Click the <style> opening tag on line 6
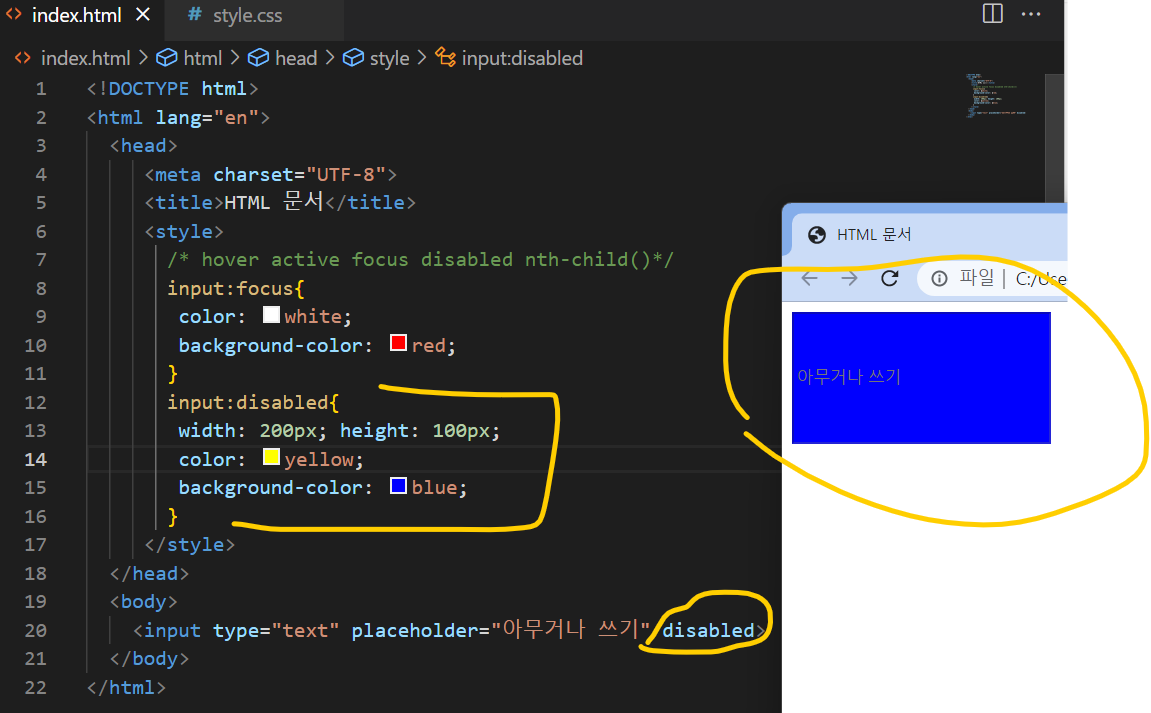1151x713 pixels. pyautogui.click(x=184, y=232)
